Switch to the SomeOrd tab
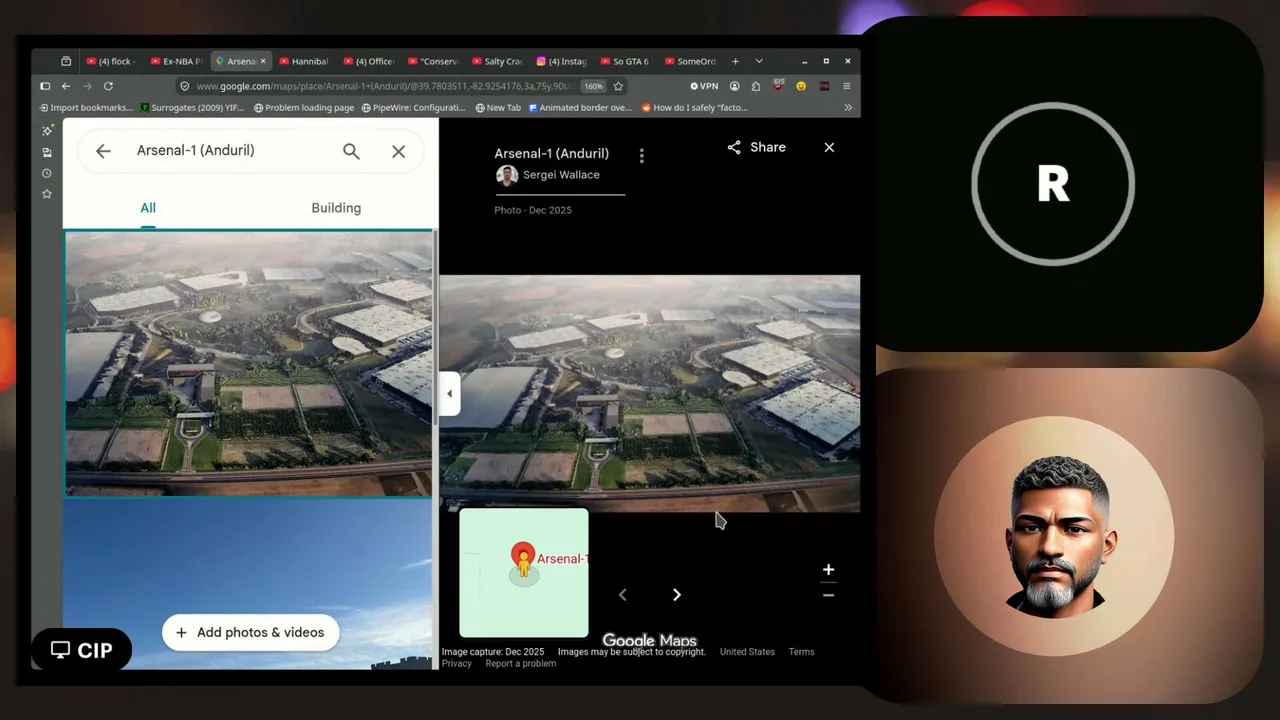Viewport: 1280px width, 720px height. [690, 61]
